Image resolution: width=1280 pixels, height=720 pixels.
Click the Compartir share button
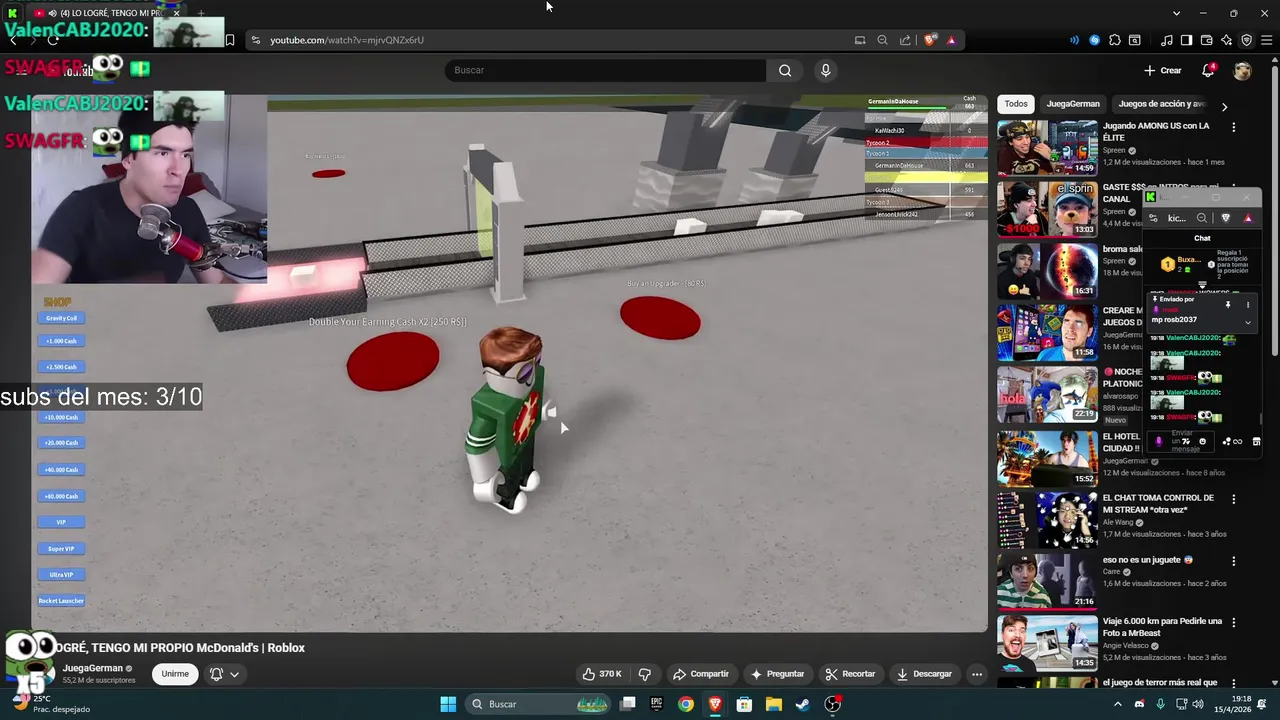click(700, 674)
